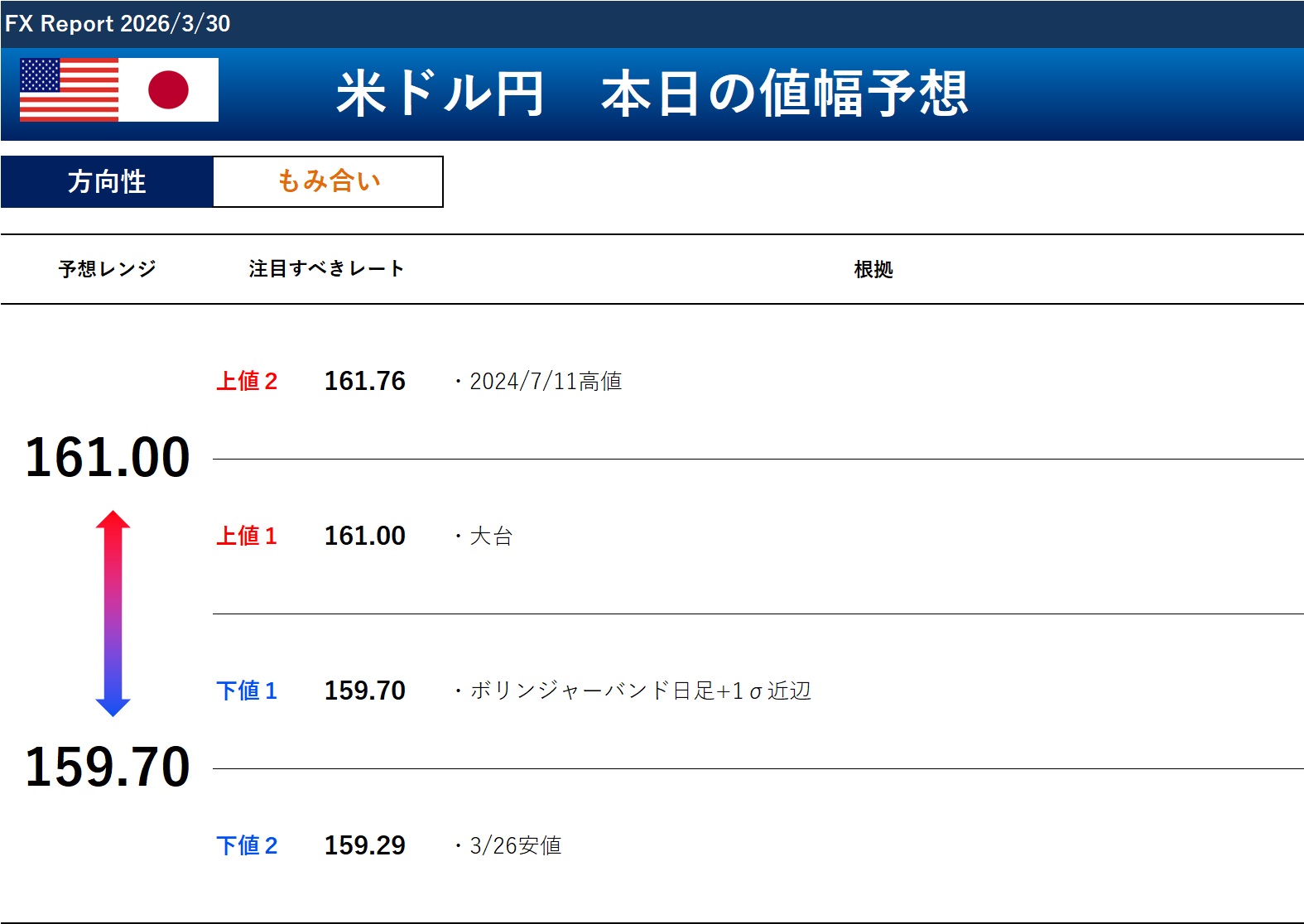The image size is (1304, 924).
Task: Click the 注目すべきレート column header
Action: click(326, 269)
